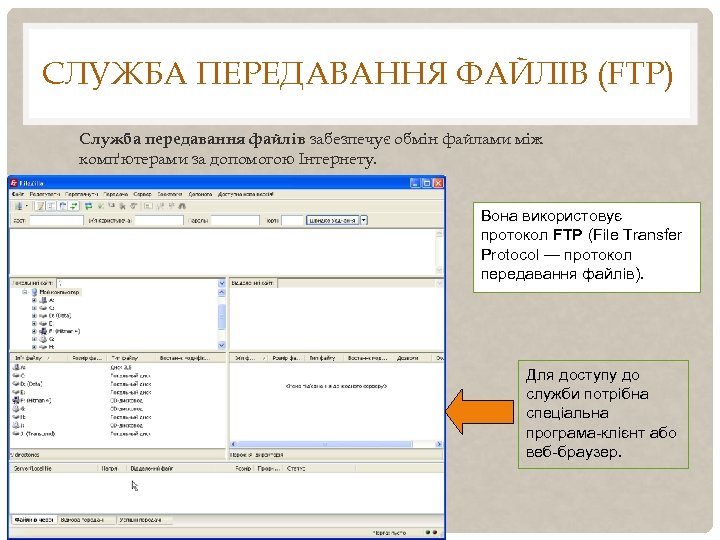Click the refresh file lists toolbar icon
The width and height of the screenshot is (720, 540).
click(x=89, y=206)
